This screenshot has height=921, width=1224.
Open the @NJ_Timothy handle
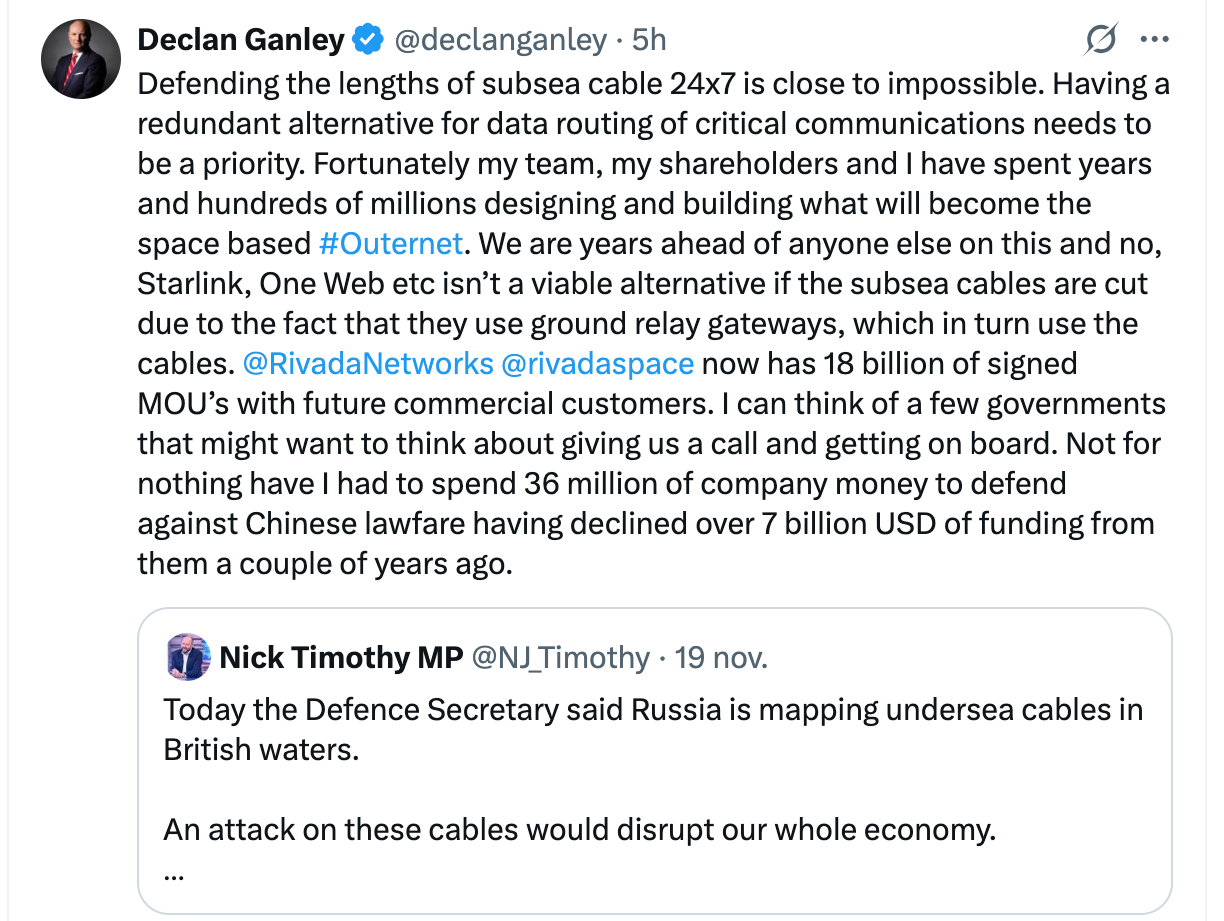561,657
